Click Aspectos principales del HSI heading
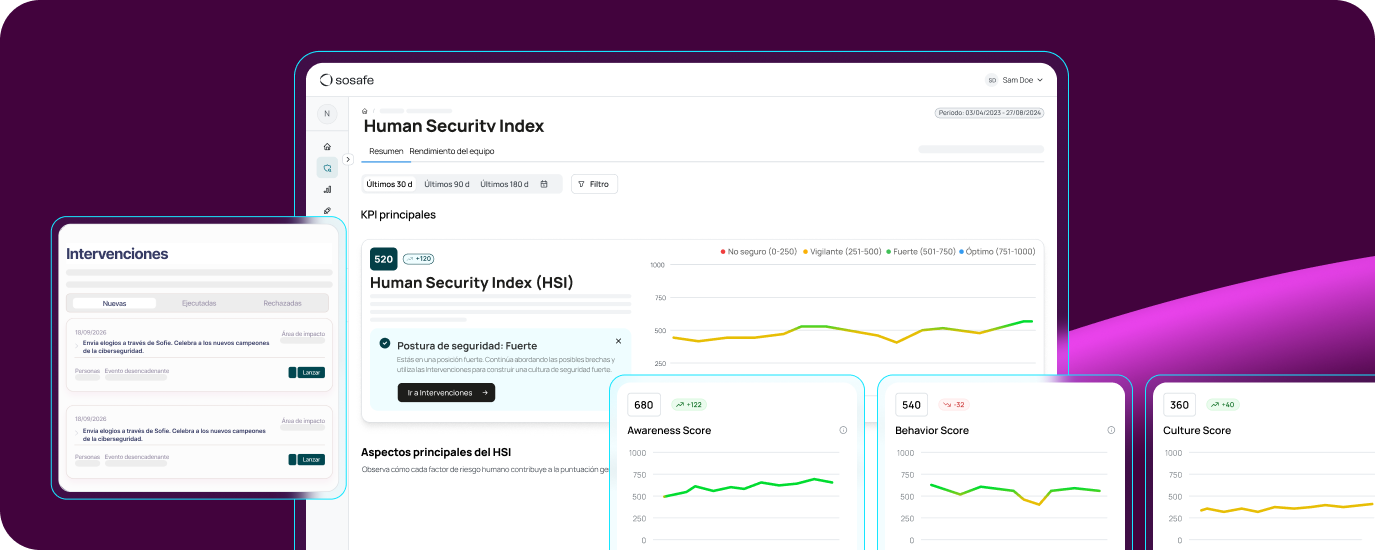Viewport: 1375px width, 550px height. pos(436,452)
